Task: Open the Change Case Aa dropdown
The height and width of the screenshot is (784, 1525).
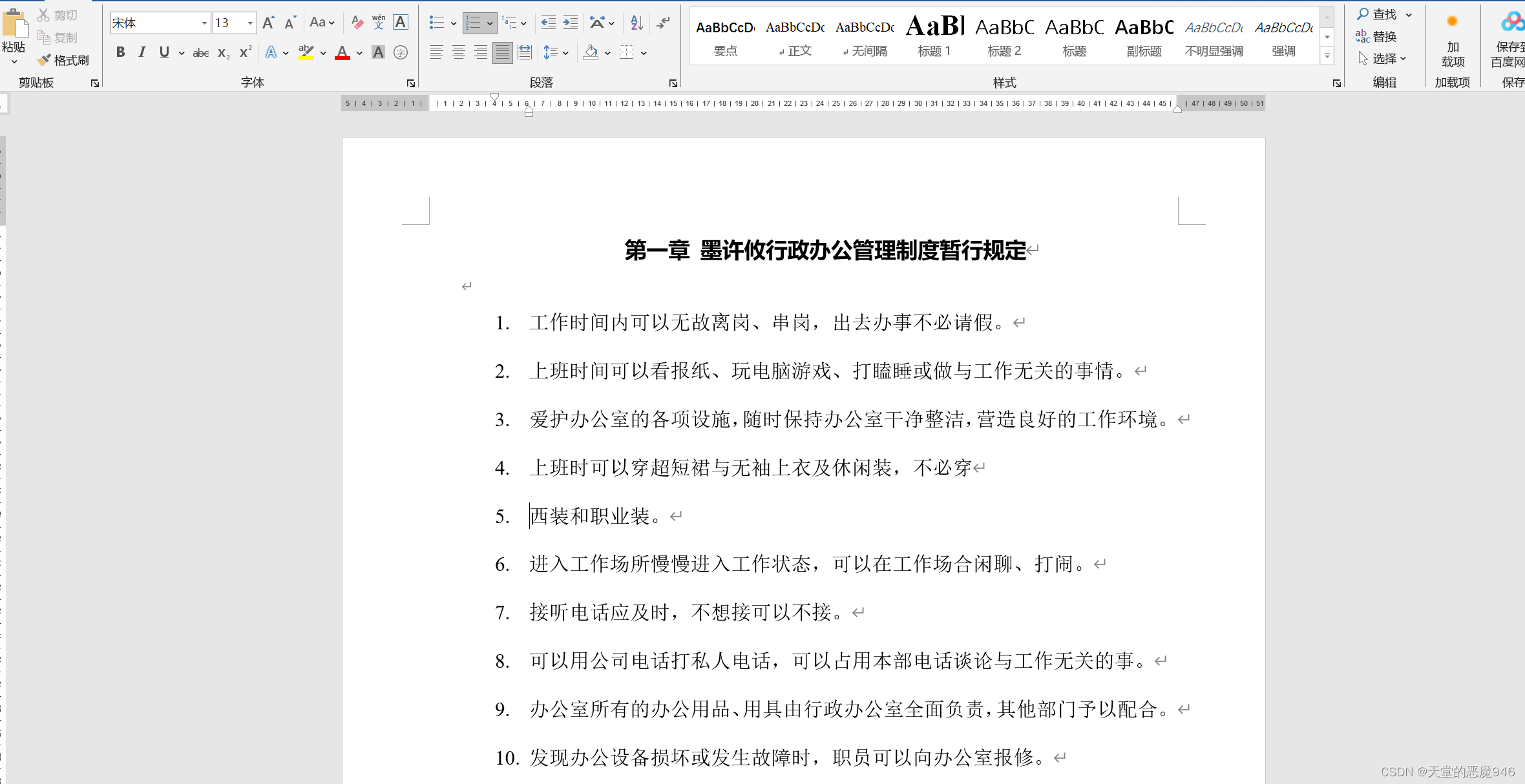Action: 322,23
